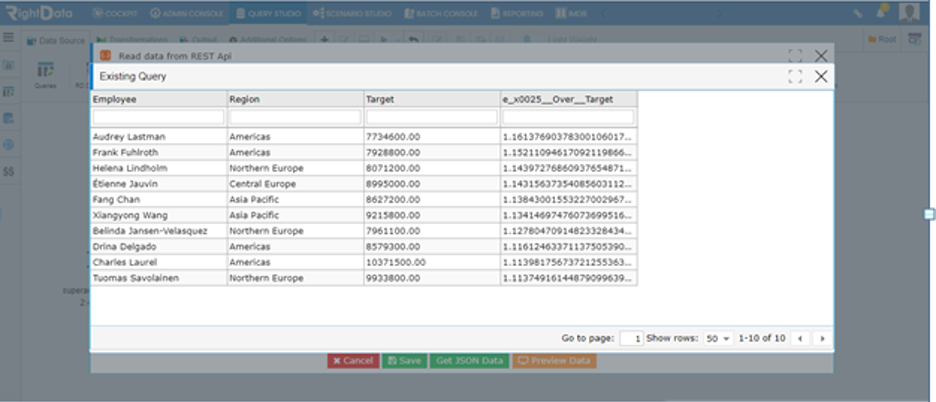This screenshot has width=936, height=402.
Task: Click the Queries icon in Data Source
Action: coord(45,75)
